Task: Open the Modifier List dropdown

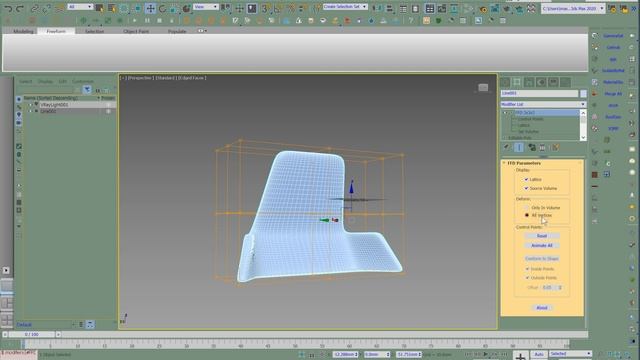Action: (543, 104)
